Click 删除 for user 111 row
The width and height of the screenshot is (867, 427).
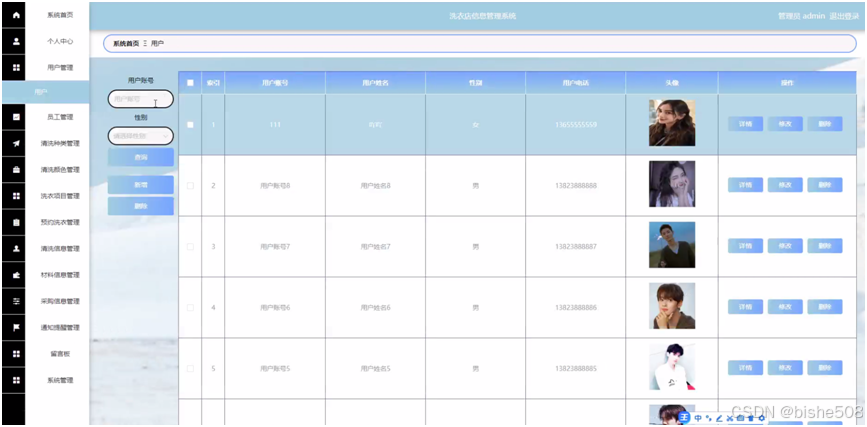click(x=825, y=124)
